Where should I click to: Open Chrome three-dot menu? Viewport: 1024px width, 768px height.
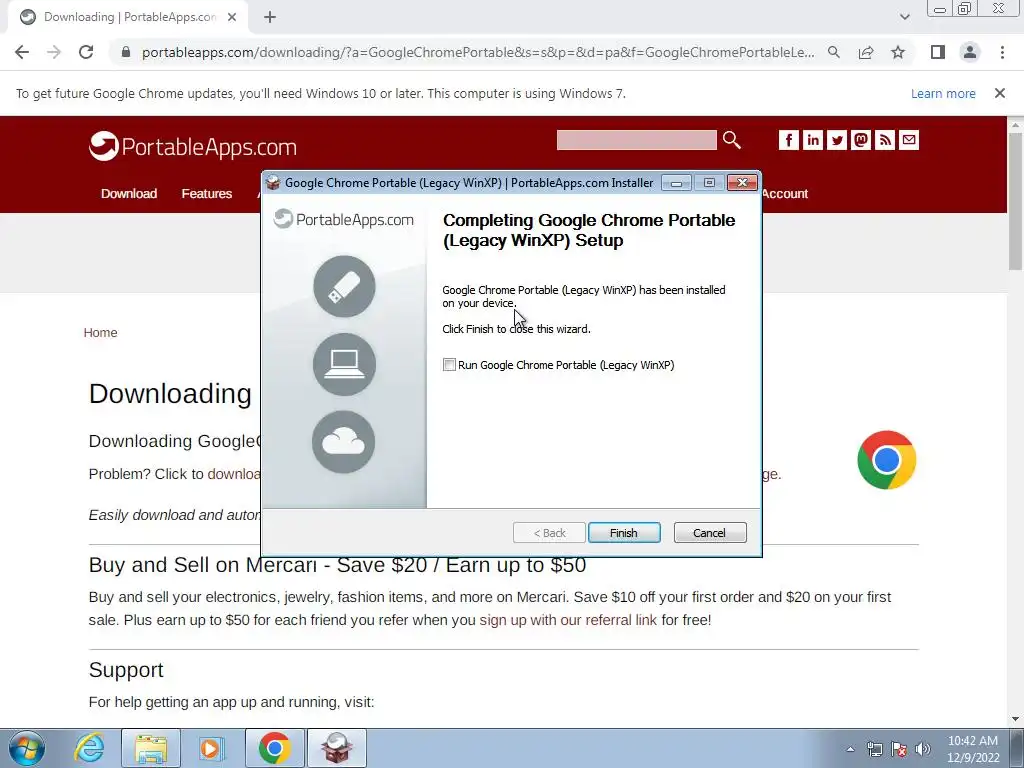coord(1002,52)
